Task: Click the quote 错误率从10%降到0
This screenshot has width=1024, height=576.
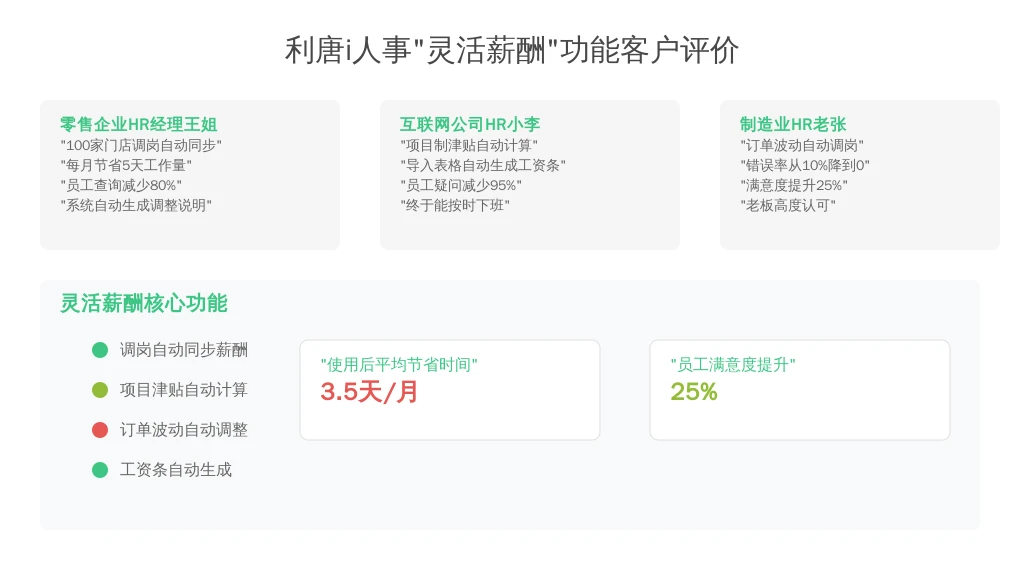Action: click(805, 165)
